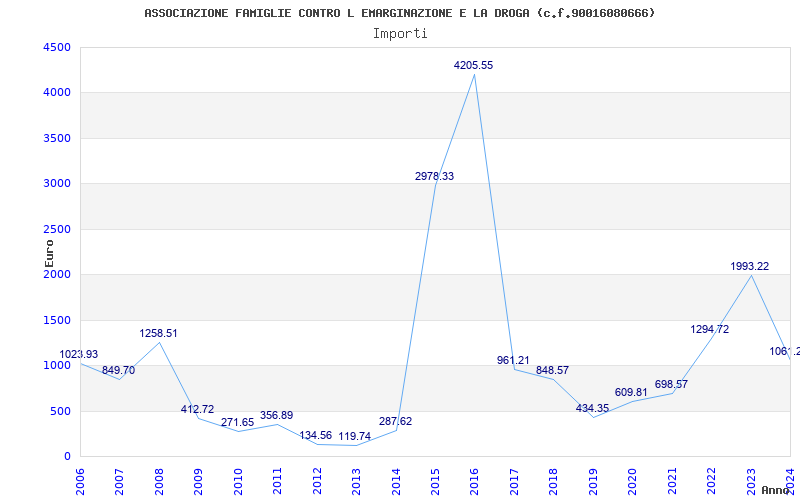Click the 2022 year label

point(711,481)
